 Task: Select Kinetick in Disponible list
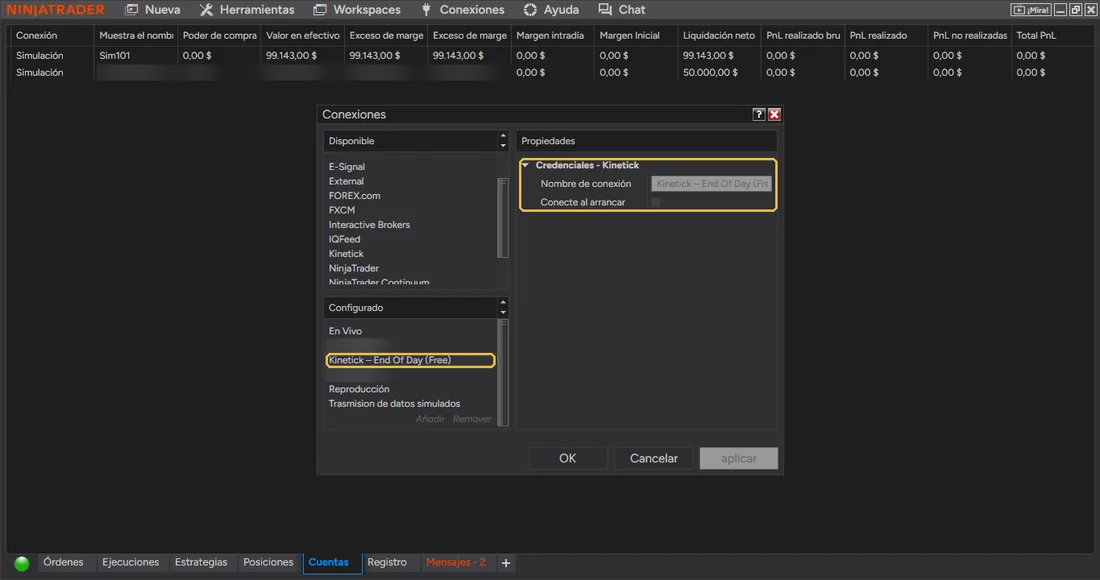346,254
